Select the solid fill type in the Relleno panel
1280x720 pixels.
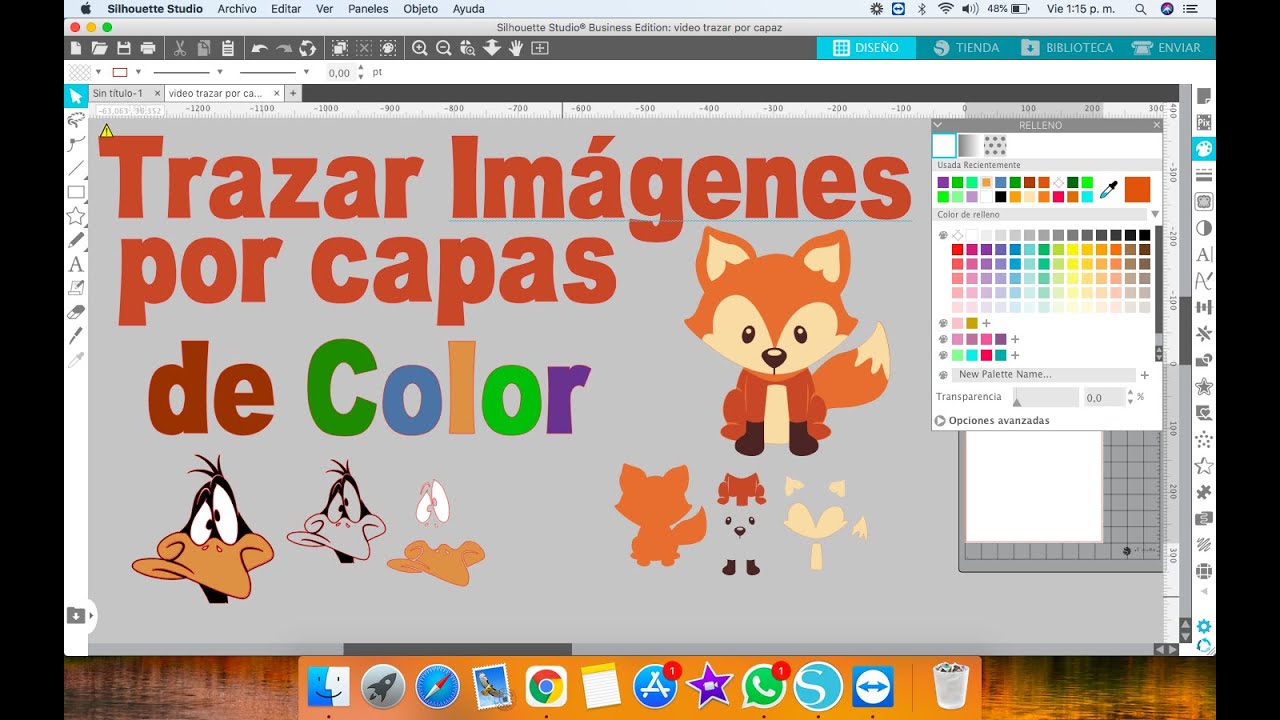point(944,146)
